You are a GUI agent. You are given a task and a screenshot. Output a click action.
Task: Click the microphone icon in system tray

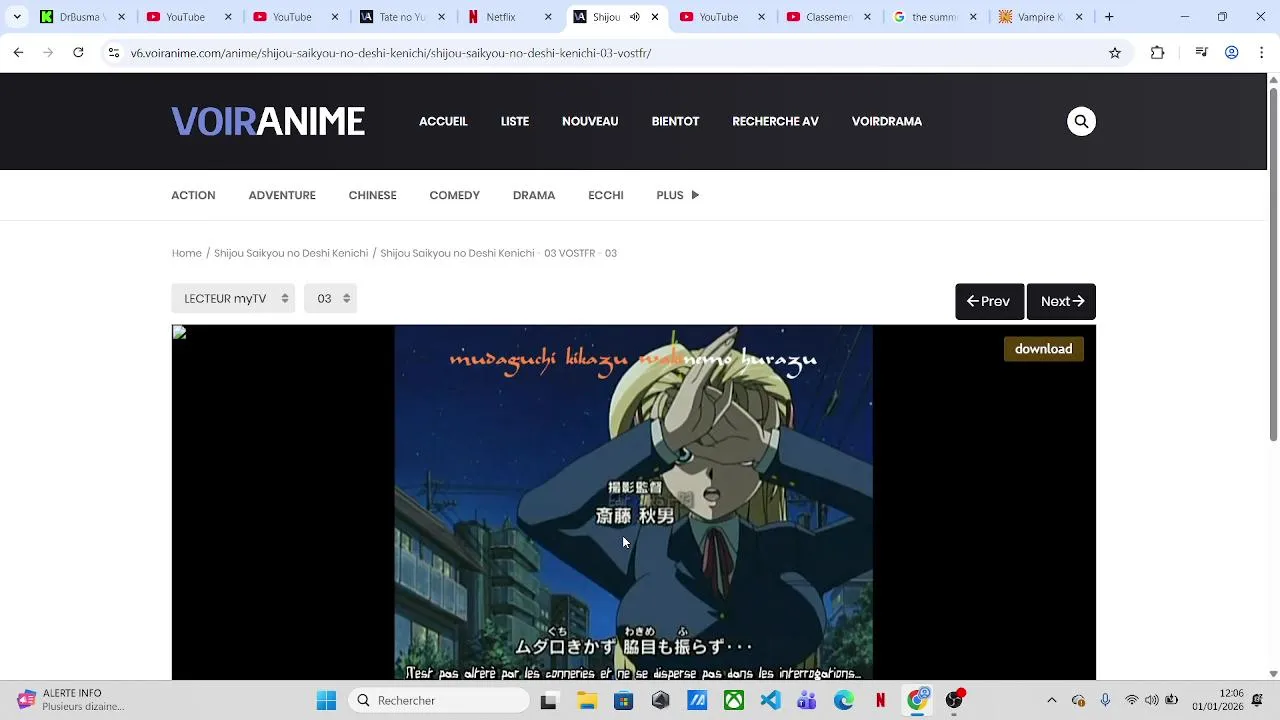(x=1105, y=700)
